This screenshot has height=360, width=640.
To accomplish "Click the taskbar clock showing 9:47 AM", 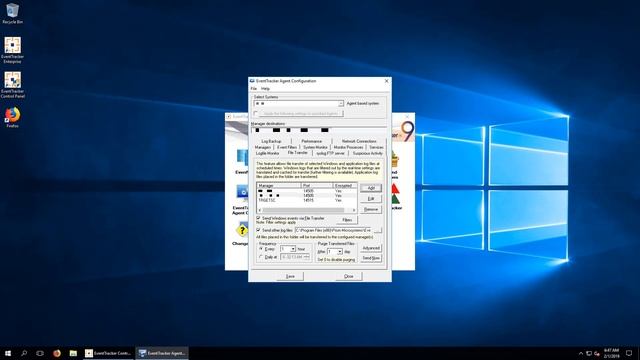I will point(611,353).
